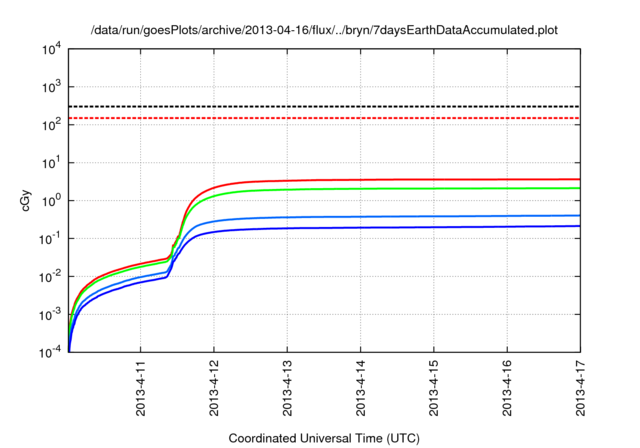
Task: Click the red dashed threshold line
Action: point(324,118)
